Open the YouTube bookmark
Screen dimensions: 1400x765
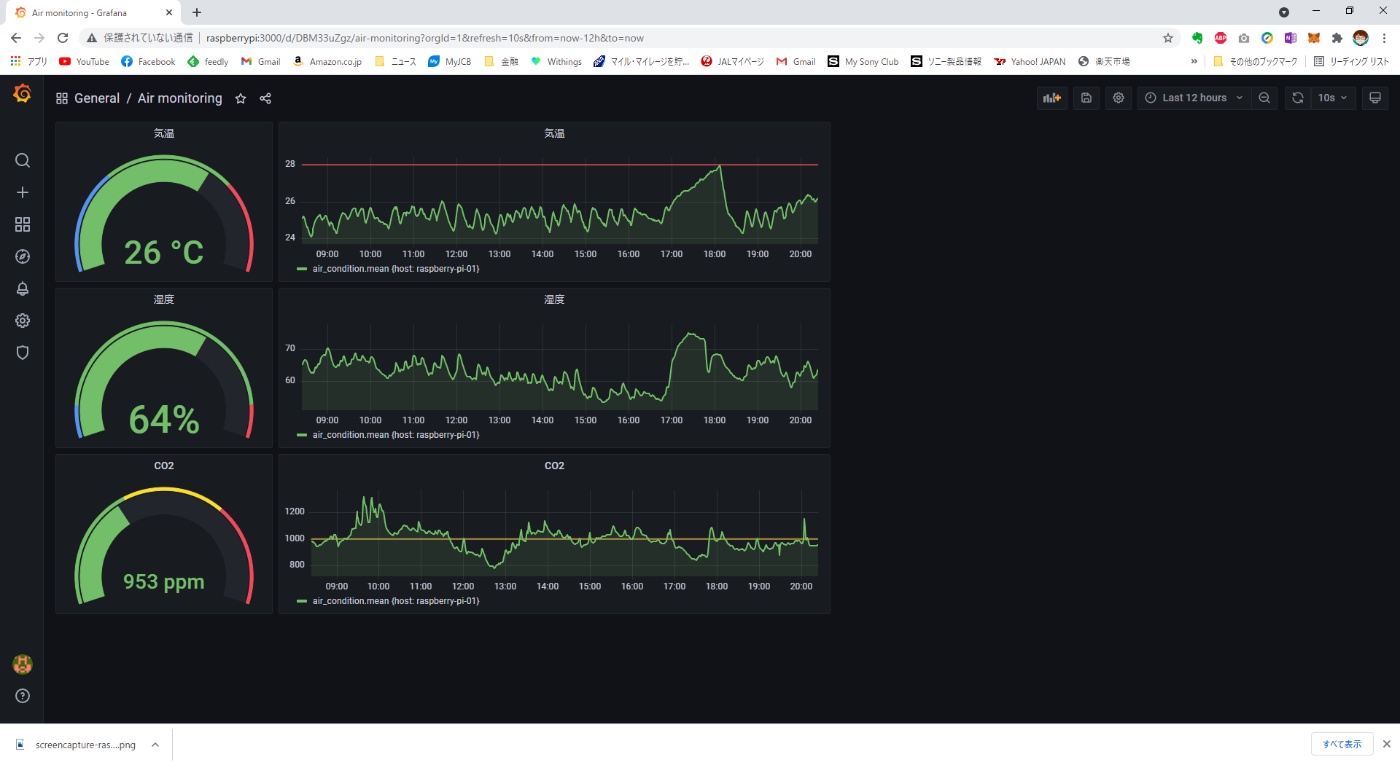pyautogui.click(x=84, y=61)
